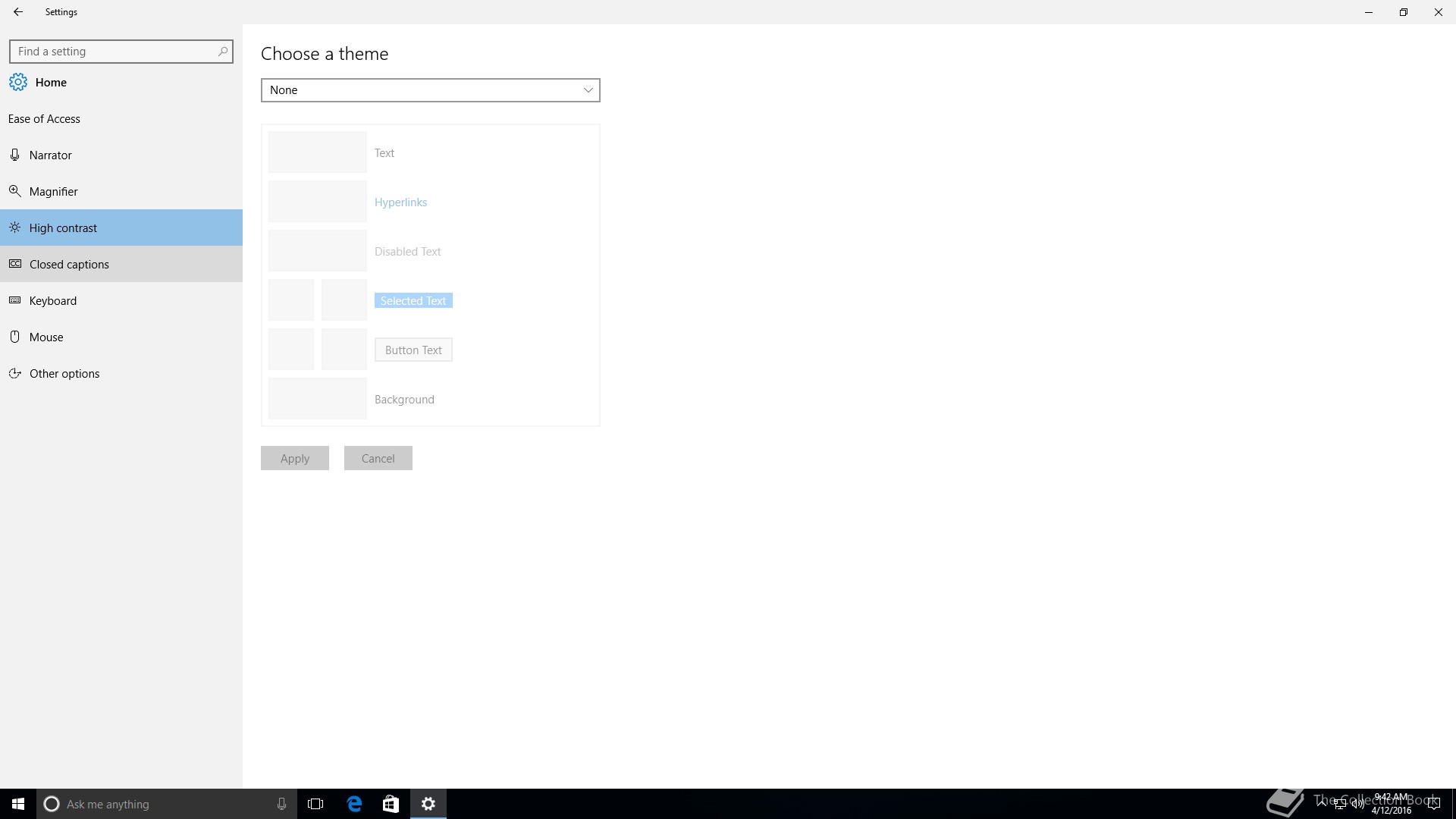1456x819 pixels.
Task: Click the Home gear icon
Action: coord(18,82)
